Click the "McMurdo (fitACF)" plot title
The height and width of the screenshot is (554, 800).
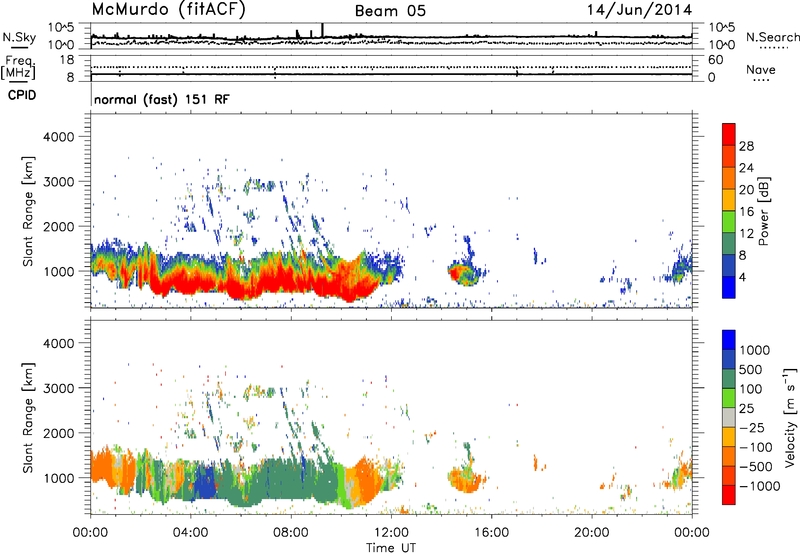pyautogui.click(x=168, y=9)
